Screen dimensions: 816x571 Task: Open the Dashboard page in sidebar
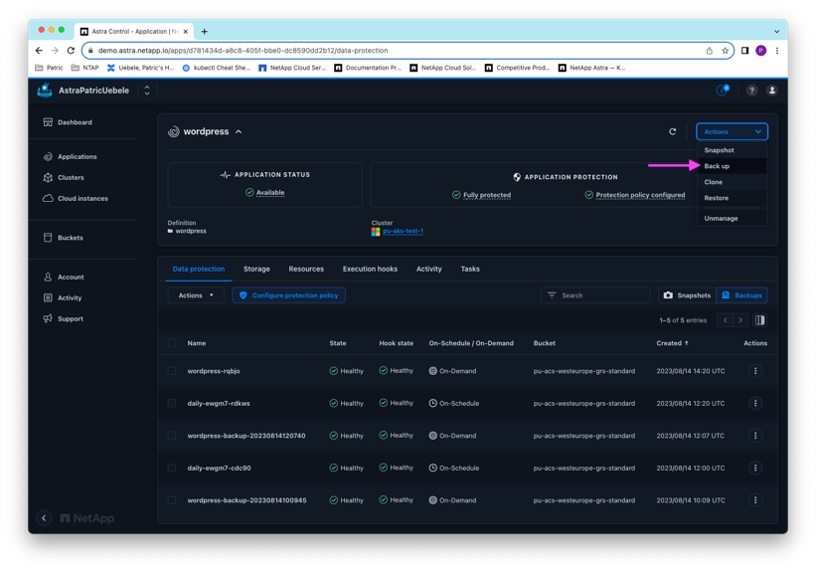(x=68, y=122)
